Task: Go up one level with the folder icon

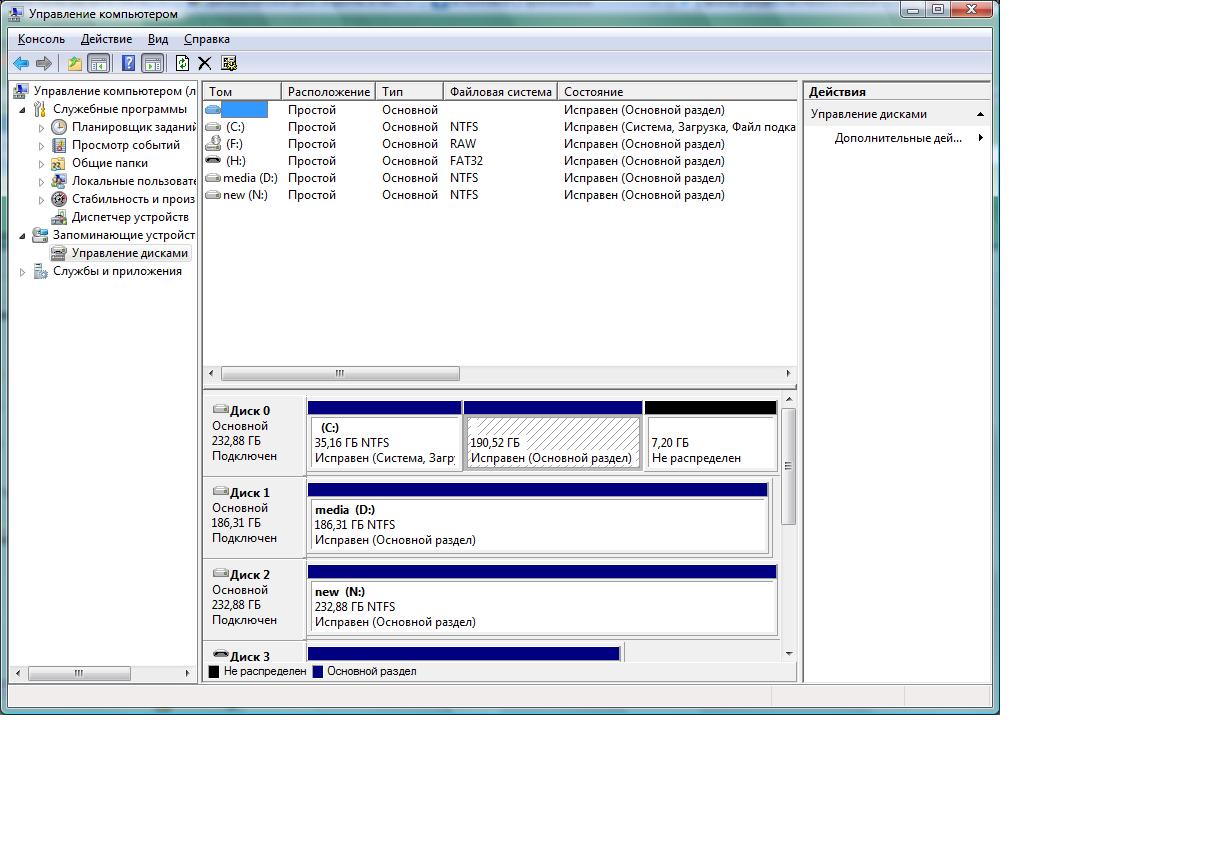Action: point(75,64)
